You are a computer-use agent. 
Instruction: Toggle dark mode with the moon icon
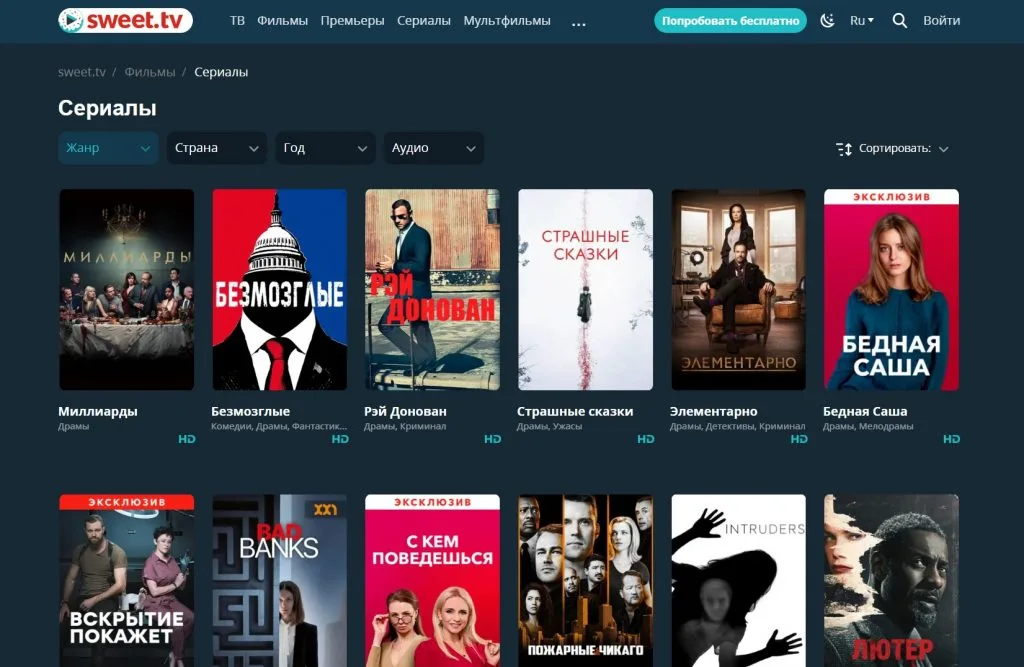point(828,19)
